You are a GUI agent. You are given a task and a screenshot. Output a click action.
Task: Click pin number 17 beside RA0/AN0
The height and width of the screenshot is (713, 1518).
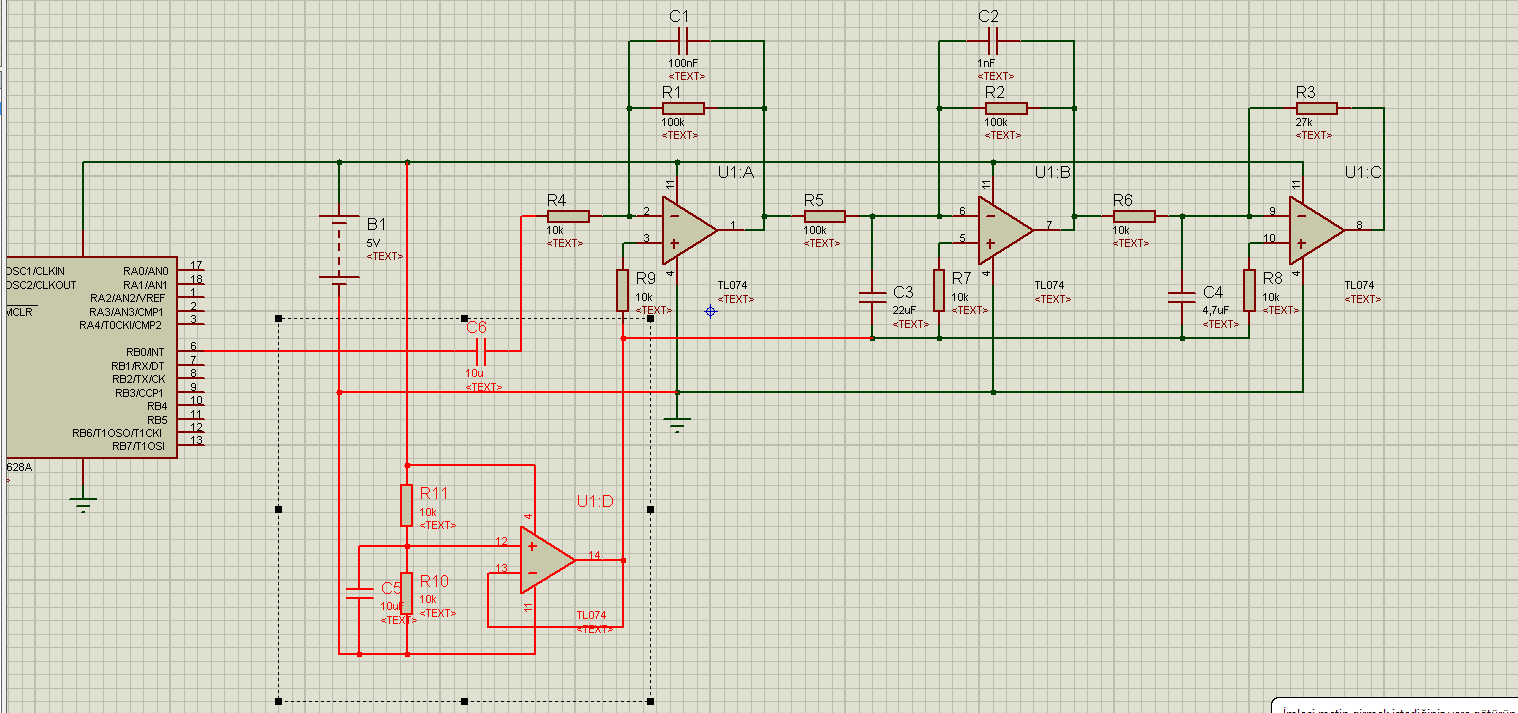(x=196, y=265)
